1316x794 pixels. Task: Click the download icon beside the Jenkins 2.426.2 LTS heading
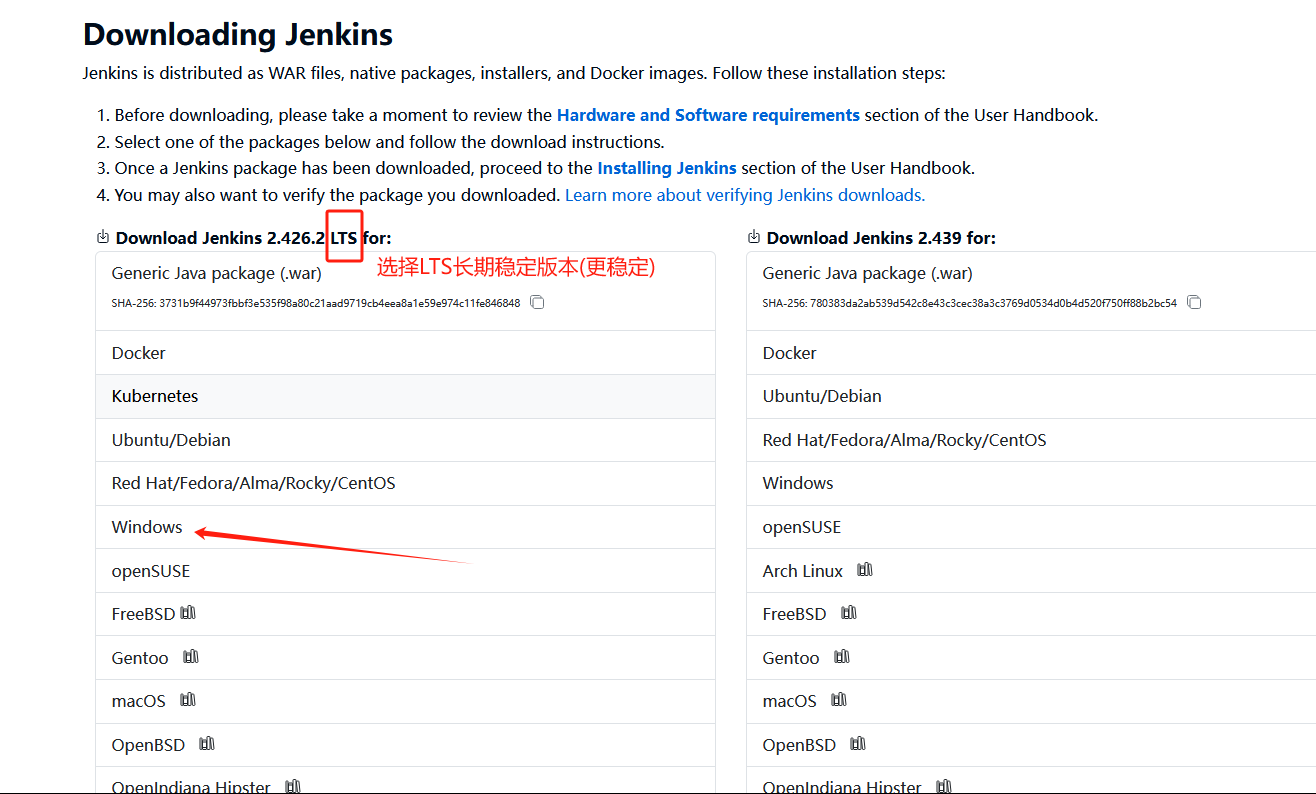[x=102, y=237]
